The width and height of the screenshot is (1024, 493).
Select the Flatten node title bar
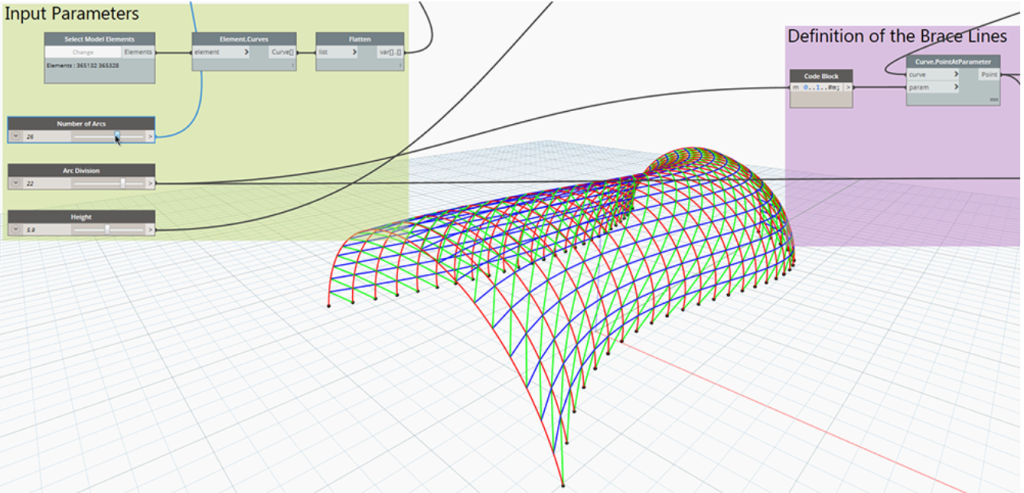[x=360, y=39]
